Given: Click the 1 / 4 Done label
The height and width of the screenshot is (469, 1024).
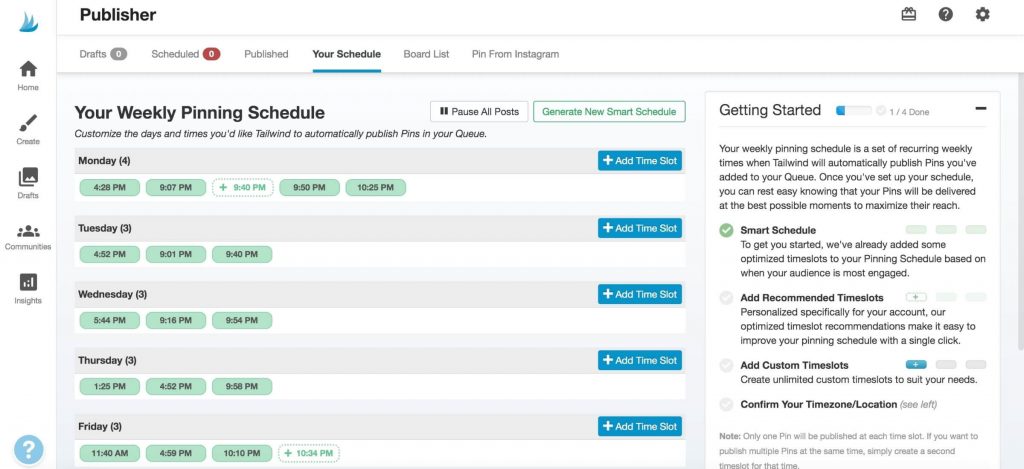Looking at the screenshot, I should pyautogui.click(x=909, y=112).
